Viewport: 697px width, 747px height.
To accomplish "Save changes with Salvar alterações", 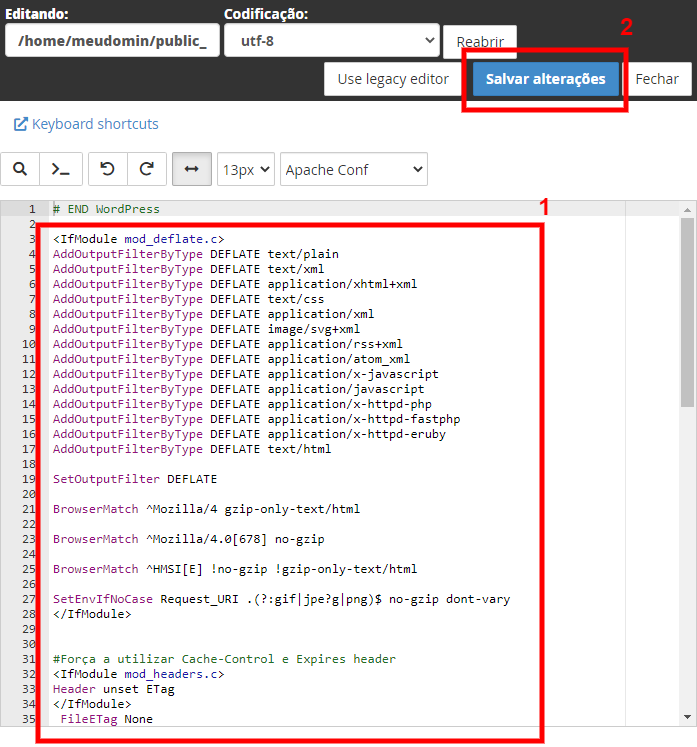I will (545, 79).
